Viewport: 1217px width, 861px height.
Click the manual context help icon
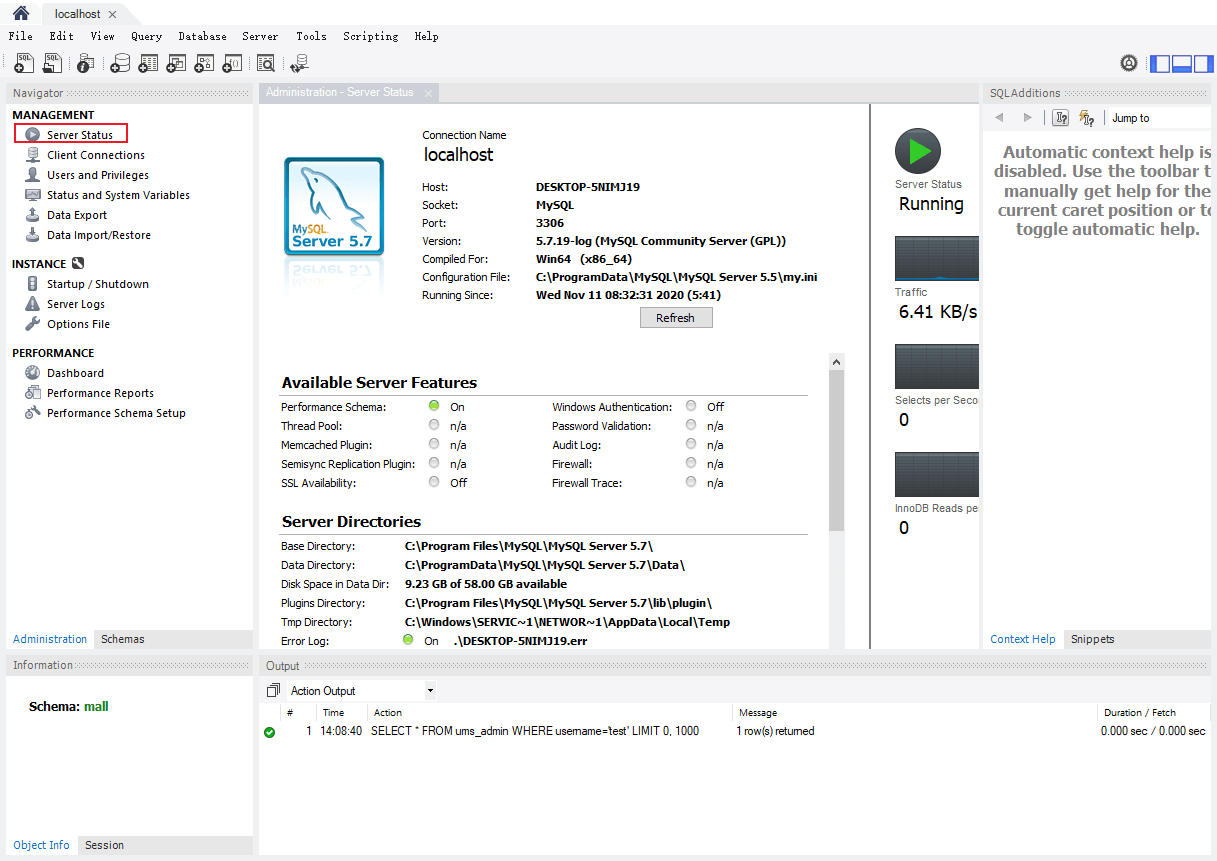(1061, 118)
